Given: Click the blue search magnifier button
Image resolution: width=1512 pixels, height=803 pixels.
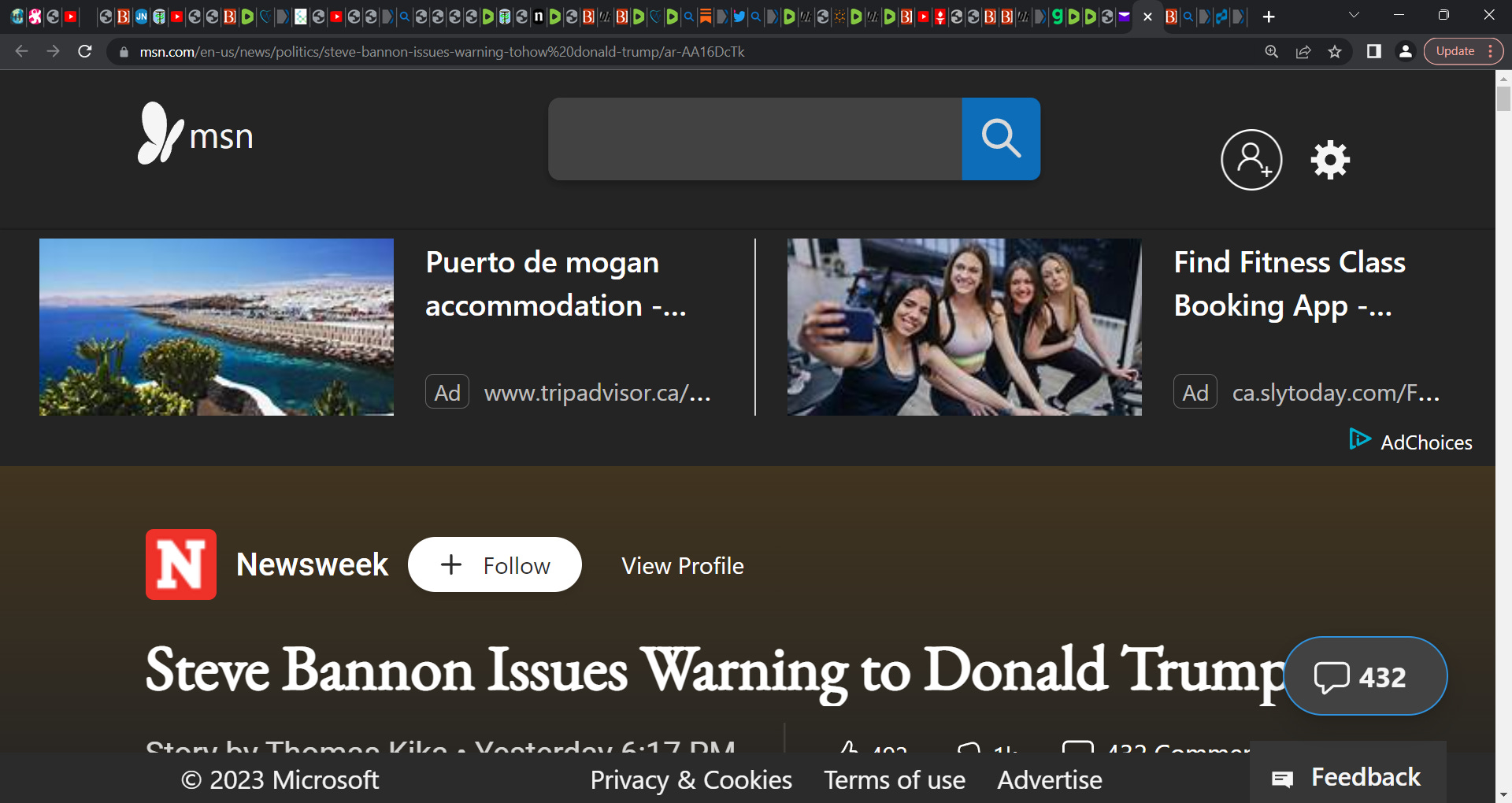Looking at the screenshot, I should pos(1001,139).
